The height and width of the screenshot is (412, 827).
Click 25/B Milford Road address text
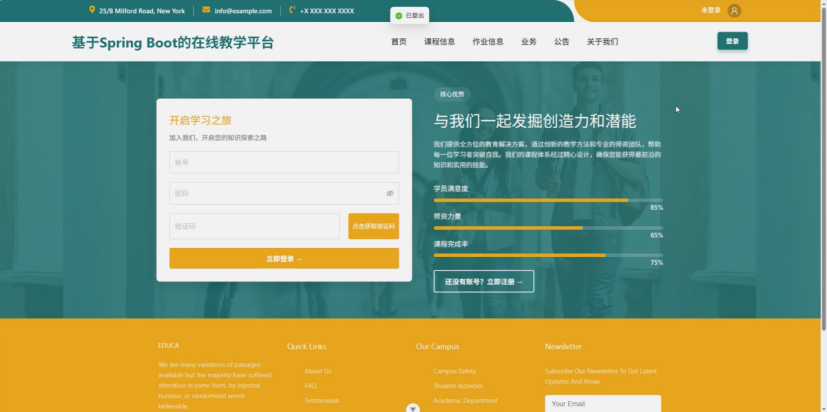[x=142, y=11]
